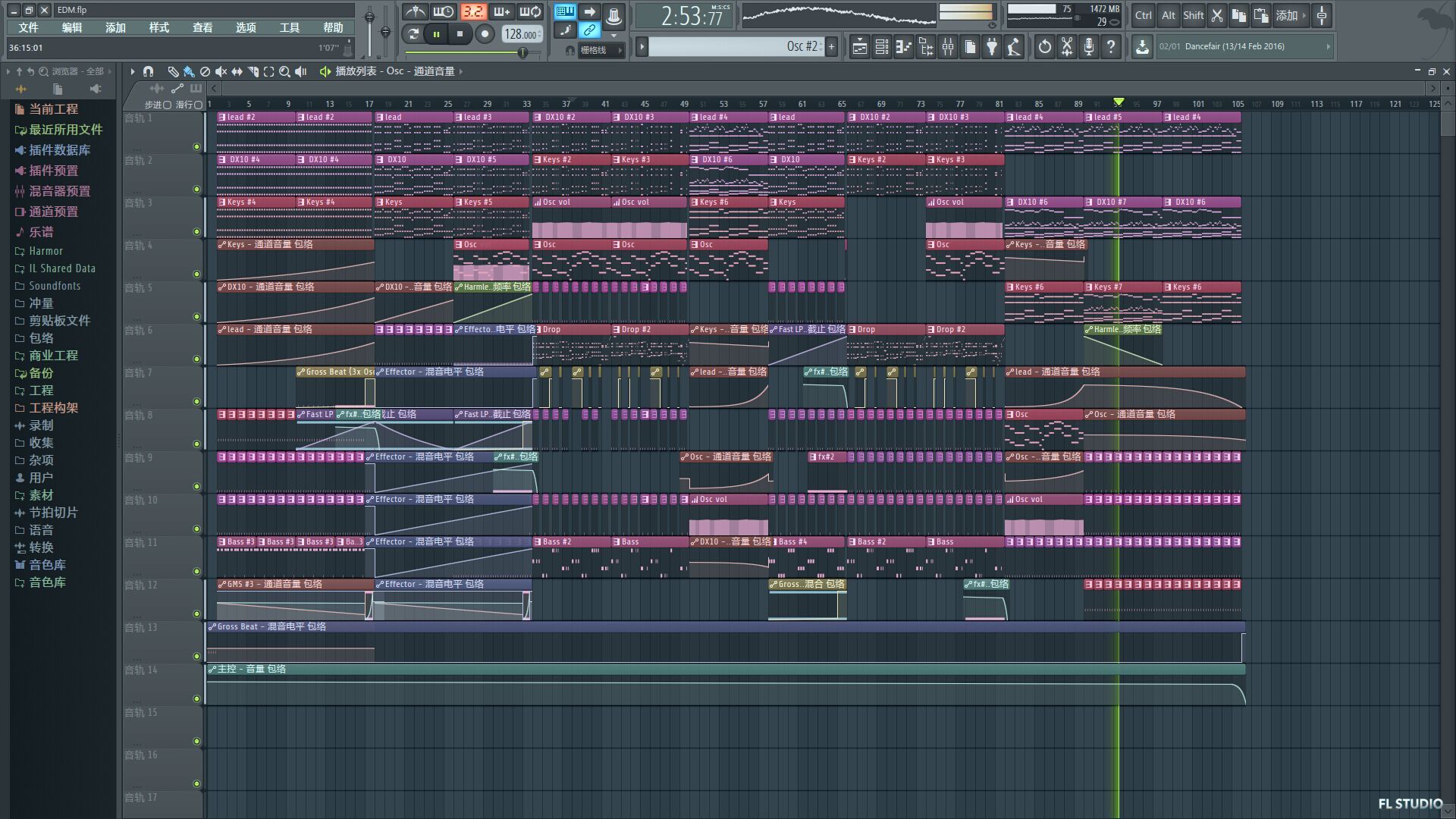Click the undo history circular arrow icon
Image resolution: width=1456 pixels, height=819 pixels.
coord(1045,47)
